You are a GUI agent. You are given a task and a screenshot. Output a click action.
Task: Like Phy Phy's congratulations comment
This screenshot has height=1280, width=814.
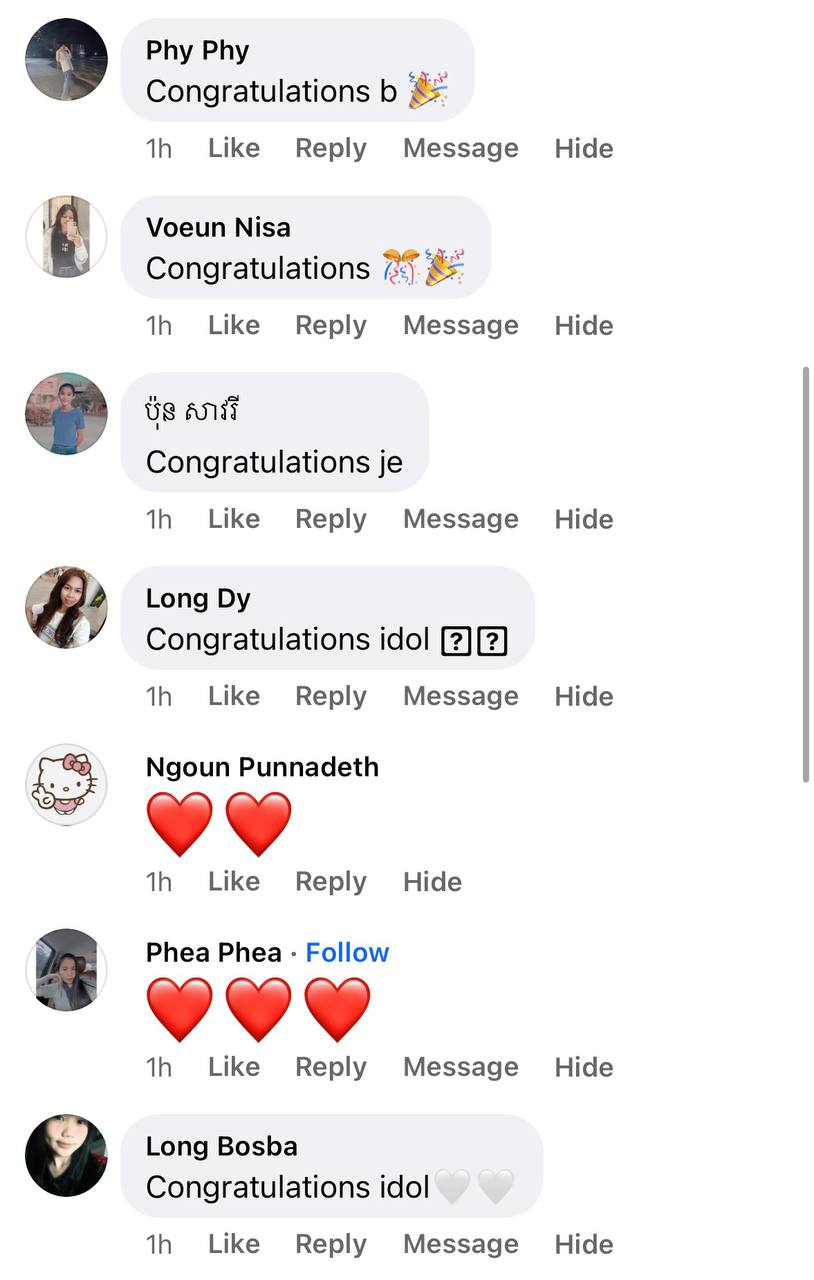[x=234, y=149]
